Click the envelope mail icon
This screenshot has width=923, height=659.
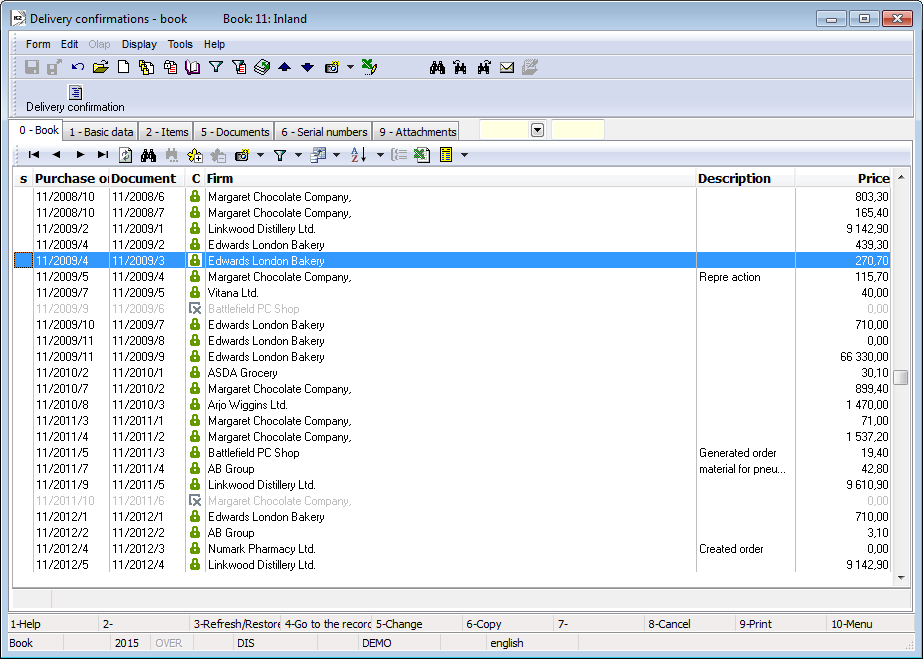click(x=507, y=68)
